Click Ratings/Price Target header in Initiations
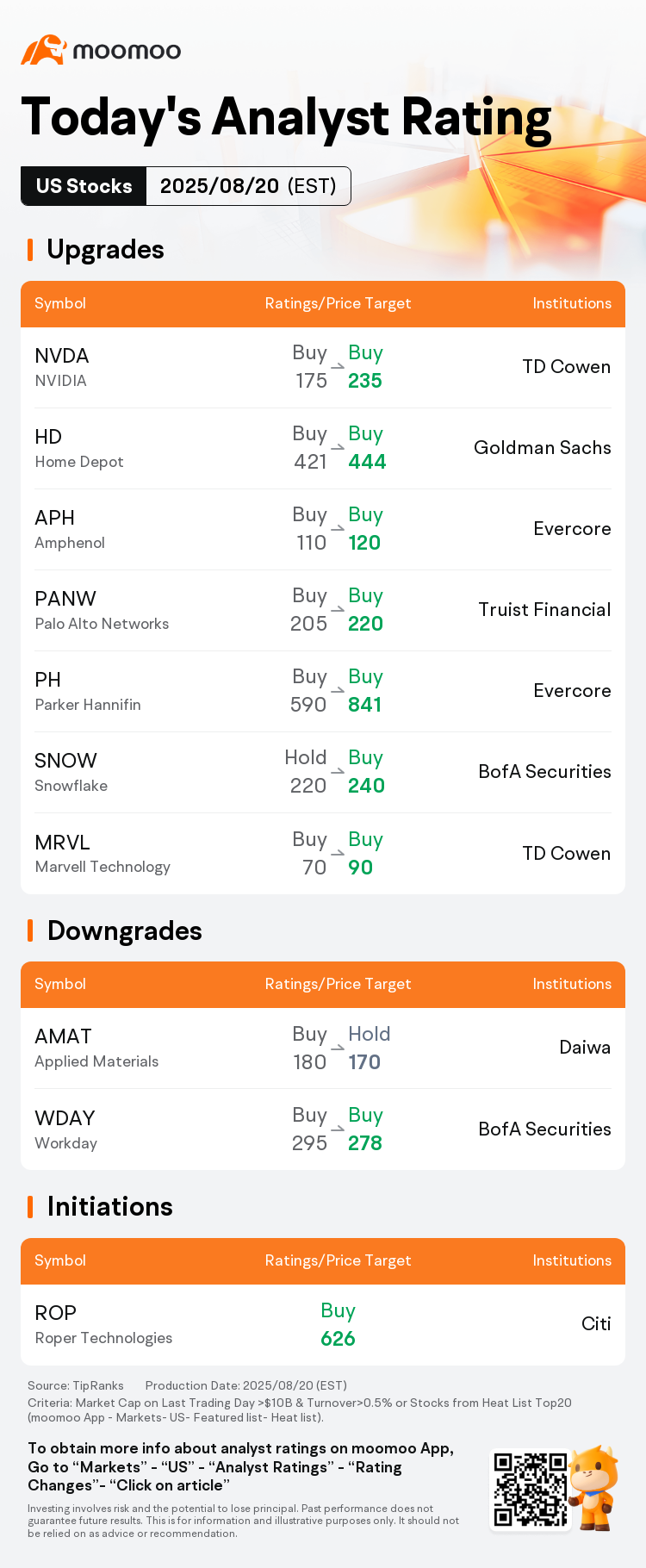This screenshot has width=646, height=1568. 338,1260
